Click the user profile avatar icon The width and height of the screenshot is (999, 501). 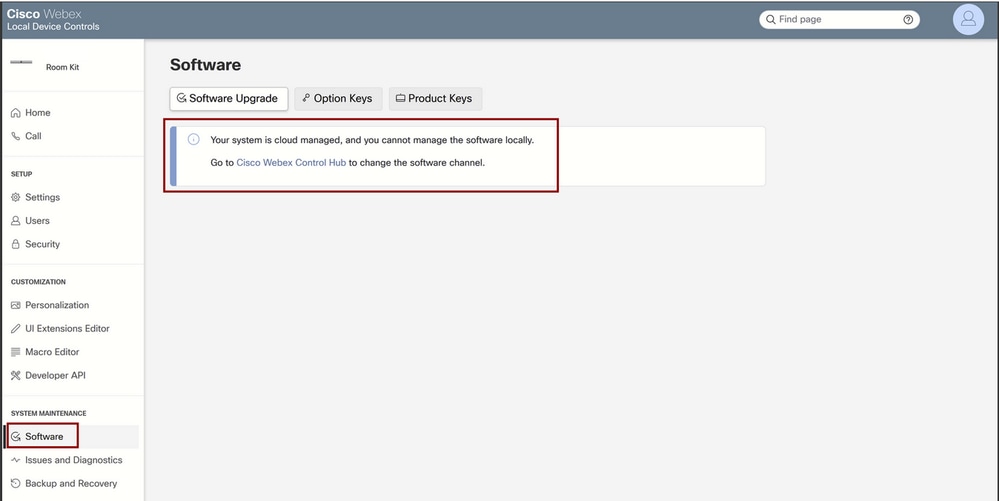pos(968,19)
